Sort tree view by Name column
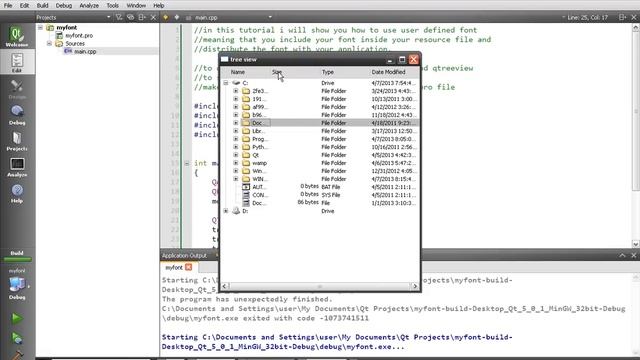The width and height of the screenshot is (640, 360). click(x=246, y=72)
